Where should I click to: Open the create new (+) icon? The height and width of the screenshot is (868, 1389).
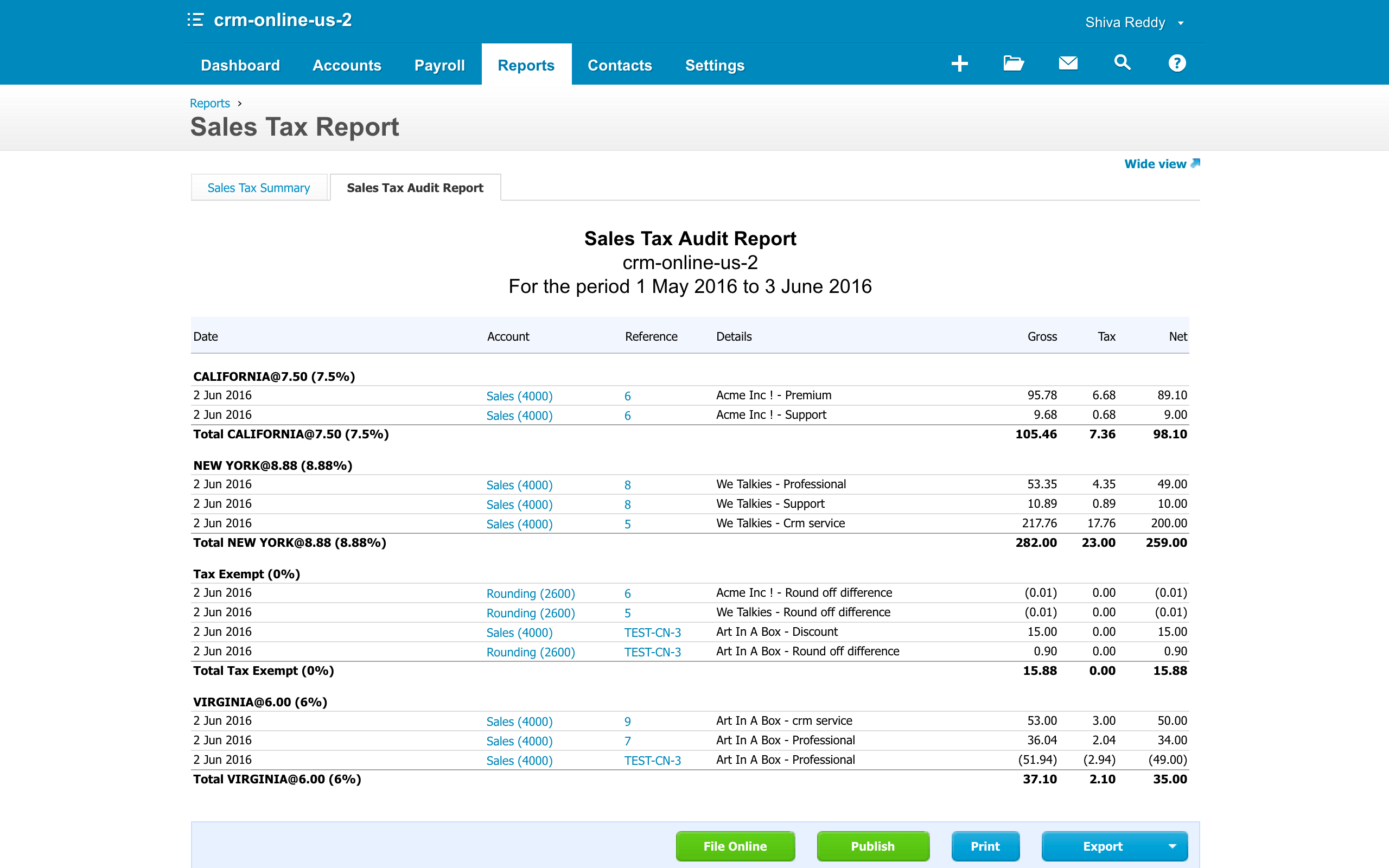(x=959, y=63)
